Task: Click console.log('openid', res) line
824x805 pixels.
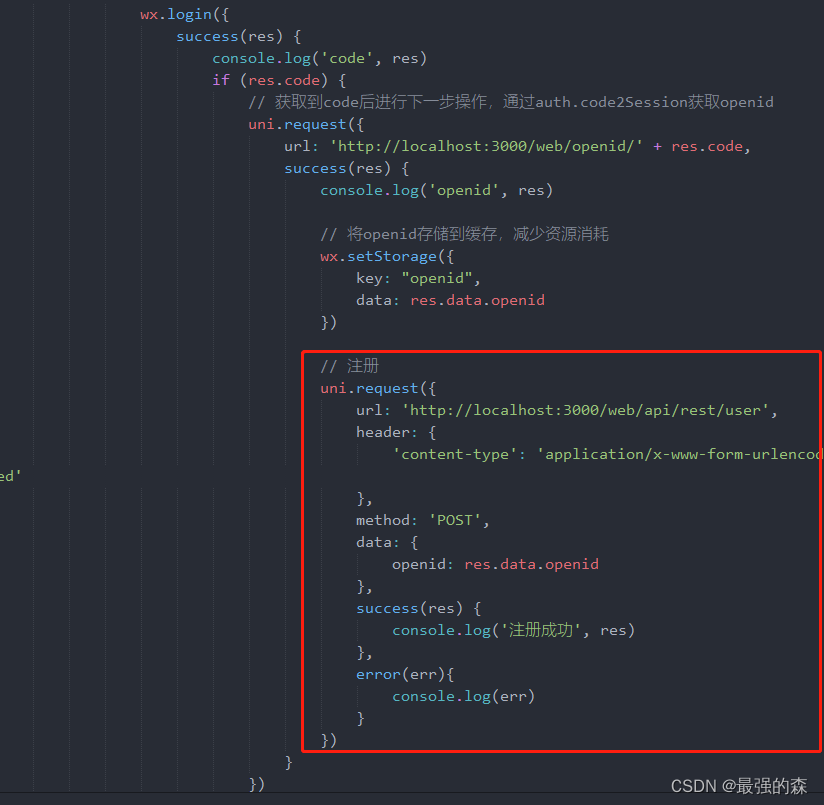Action: (437, 190)
